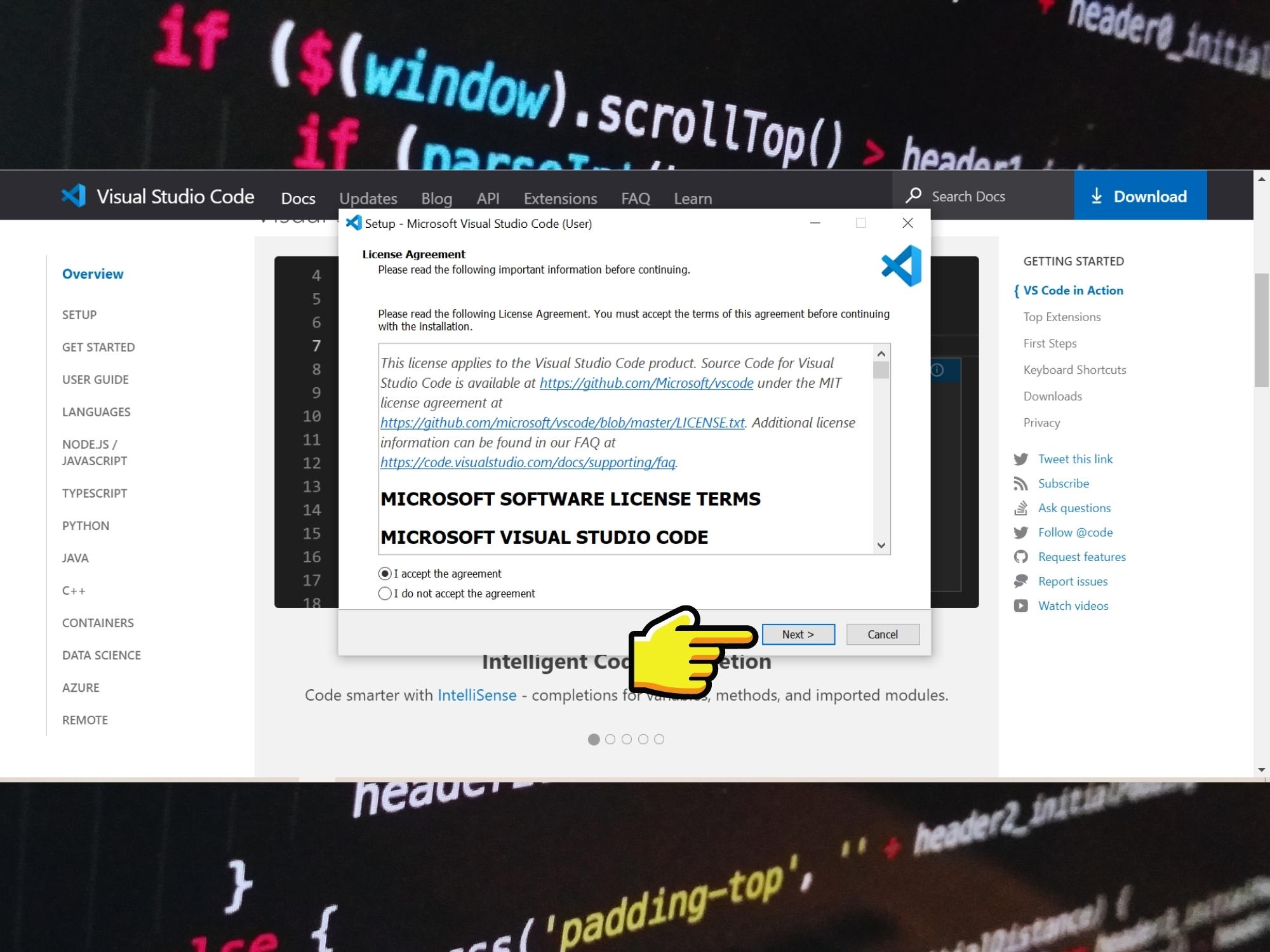The height and width of the screenshot is (952, 1270).
Task: Click the Tweet this link text
Action: [x=1076, y=459]
